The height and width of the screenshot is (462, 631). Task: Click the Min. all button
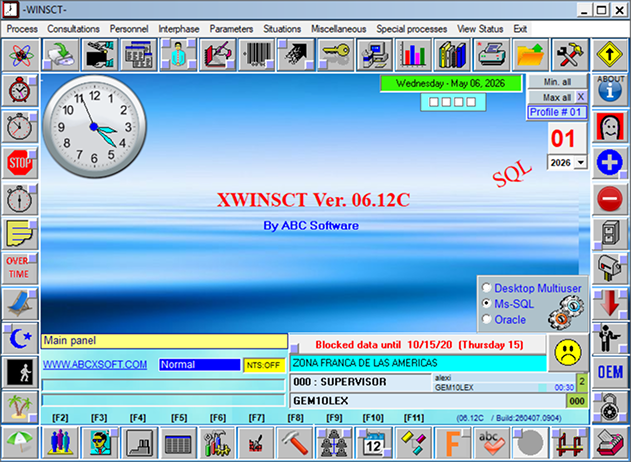[557, 82]
